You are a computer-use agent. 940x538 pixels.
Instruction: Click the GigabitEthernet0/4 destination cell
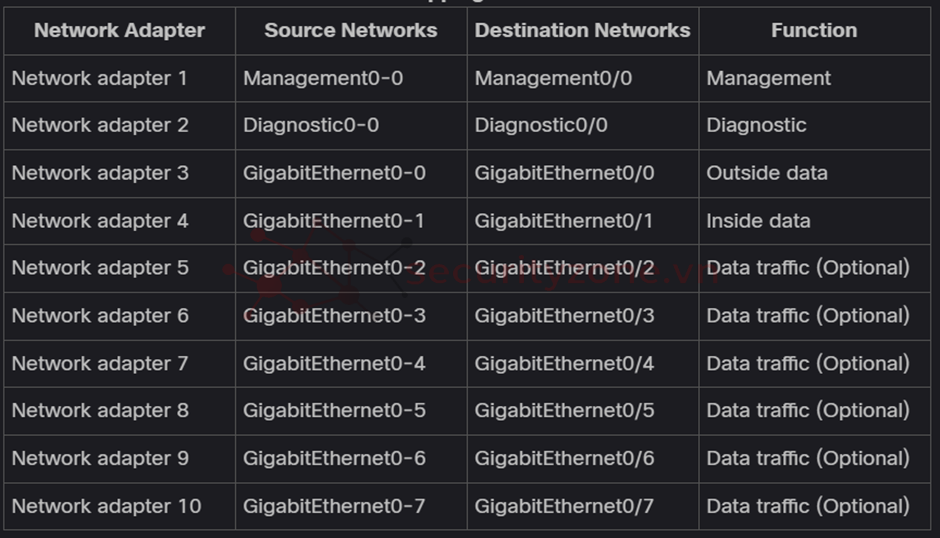click(x=564, y=363)
